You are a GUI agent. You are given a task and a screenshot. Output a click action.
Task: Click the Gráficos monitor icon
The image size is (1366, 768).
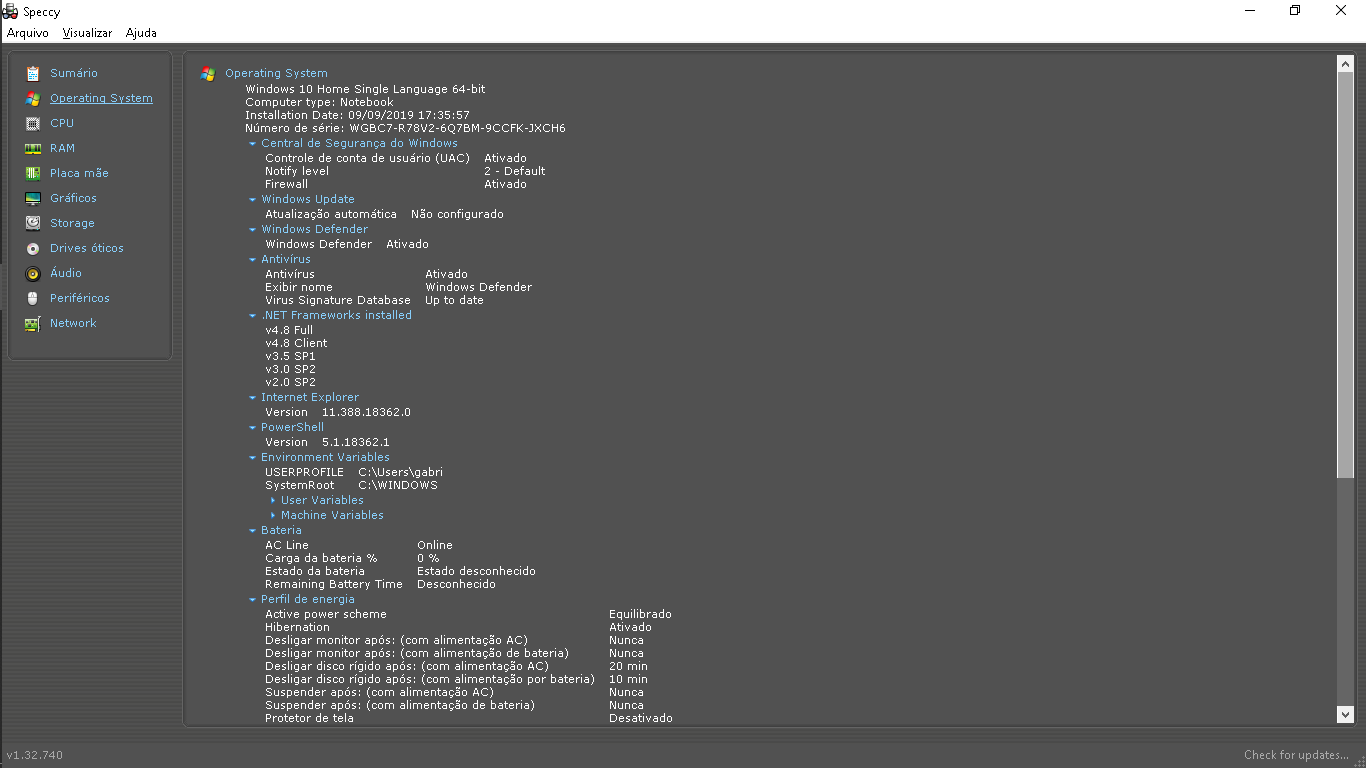tap(33, 198)
